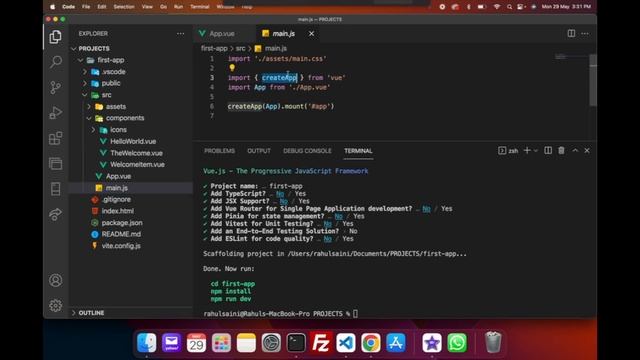This screenshot has width=640, height=360.
Task: Click the editor vertical scrollbar
Action: click(593, 80)
